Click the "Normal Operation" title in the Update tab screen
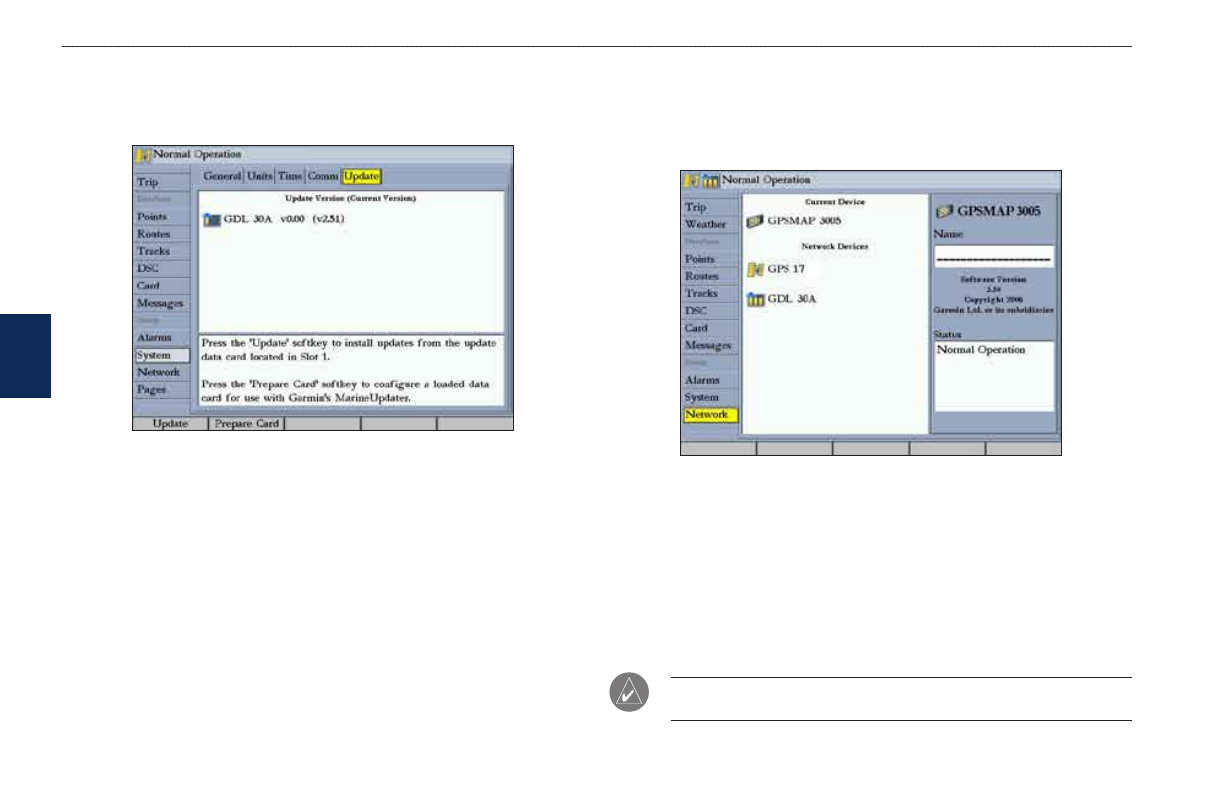 [x=198, y=154]
